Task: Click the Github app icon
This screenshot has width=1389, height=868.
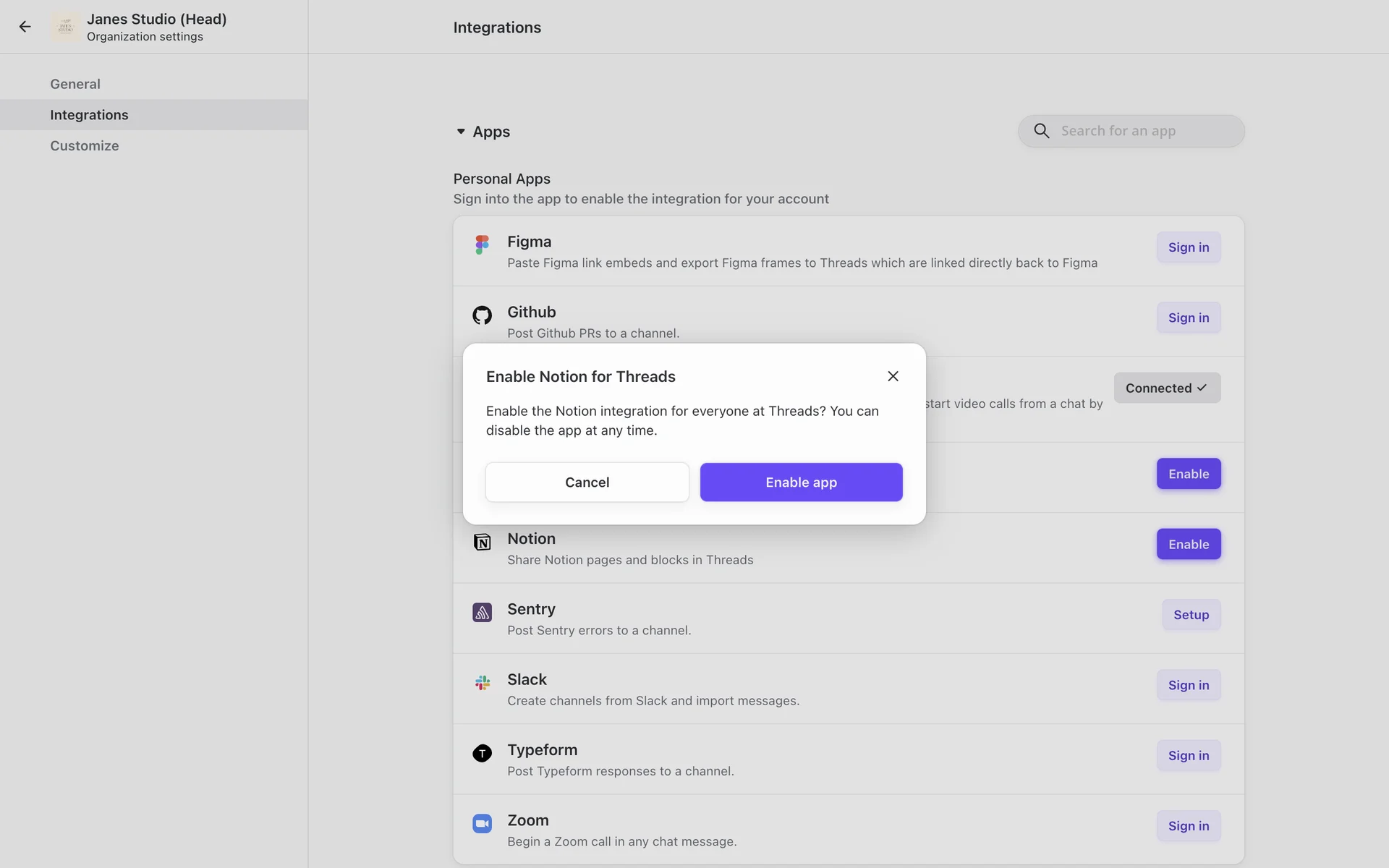Action: tap(482, 315)
